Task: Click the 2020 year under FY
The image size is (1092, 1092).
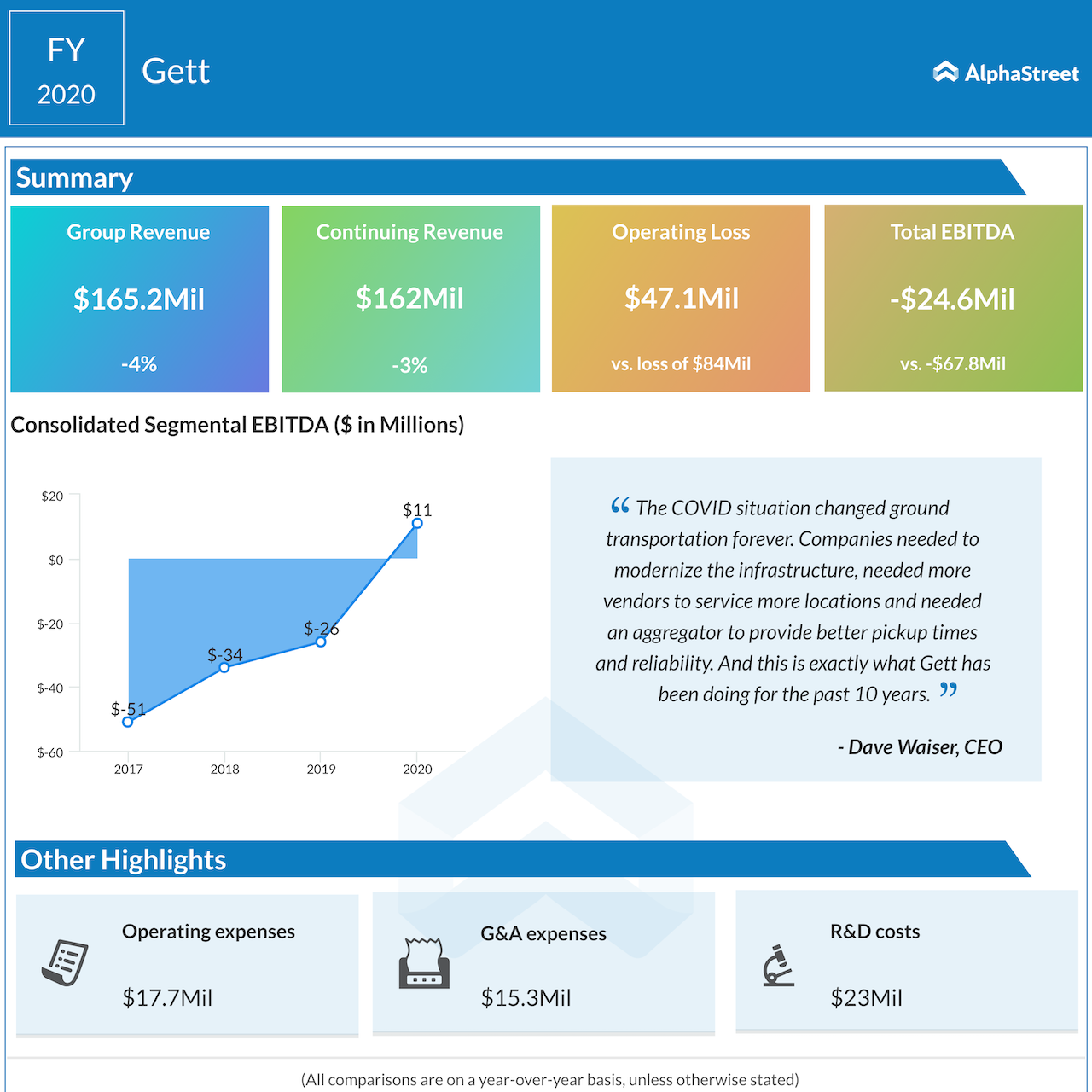Action: [x=67, y=94]
